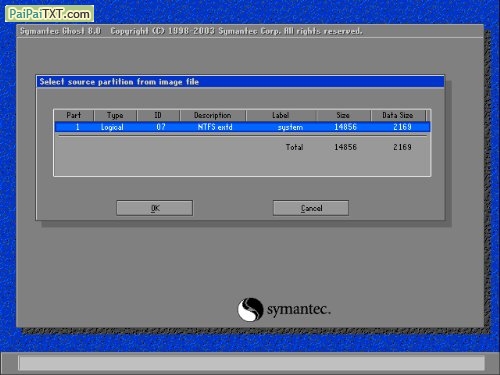Screen dimensions: 500x375
Task: Click the 2169 data size in partition row
Action: tap(402, 127)
